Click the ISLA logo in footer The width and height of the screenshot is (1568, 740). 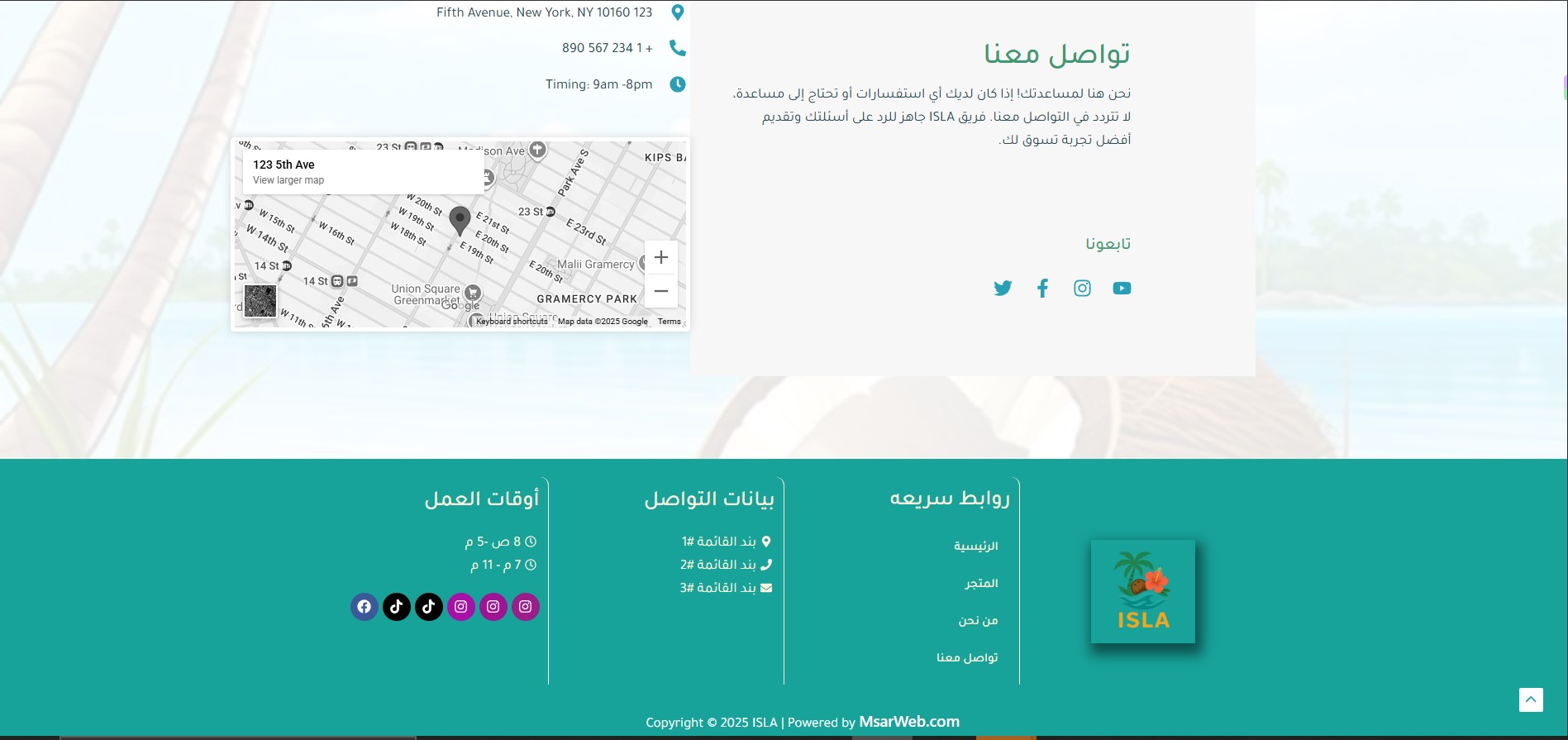pos(1143,591)
